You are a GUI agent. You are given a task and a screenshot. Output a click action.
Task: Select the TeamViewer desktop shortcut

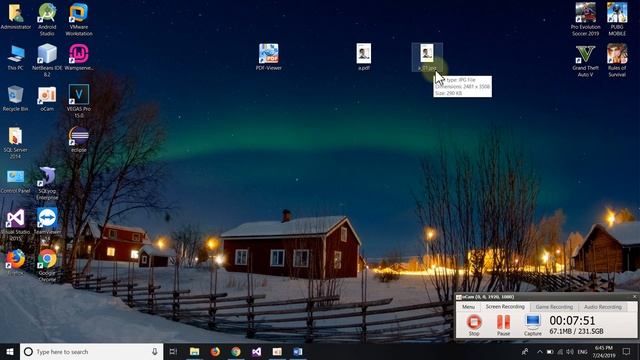(47, 224)
